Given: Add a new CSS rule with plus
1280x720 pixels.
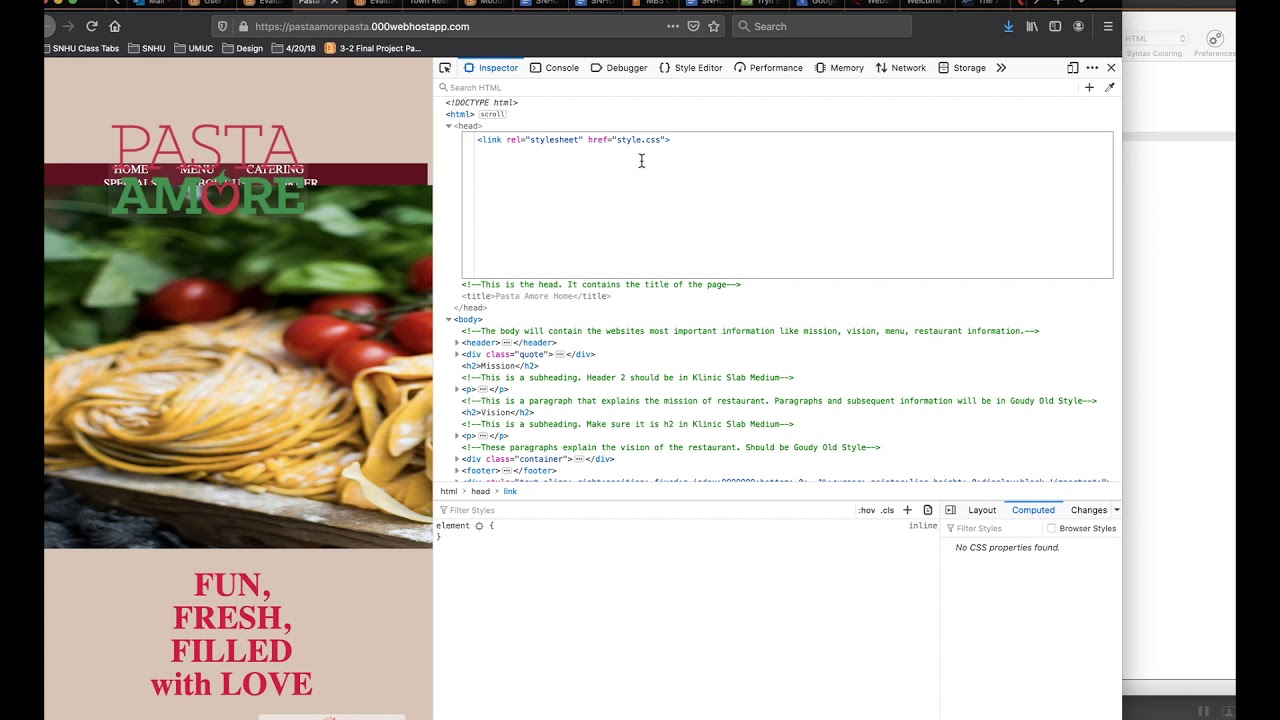Looking at the screenshot, I should pos(907,510).
